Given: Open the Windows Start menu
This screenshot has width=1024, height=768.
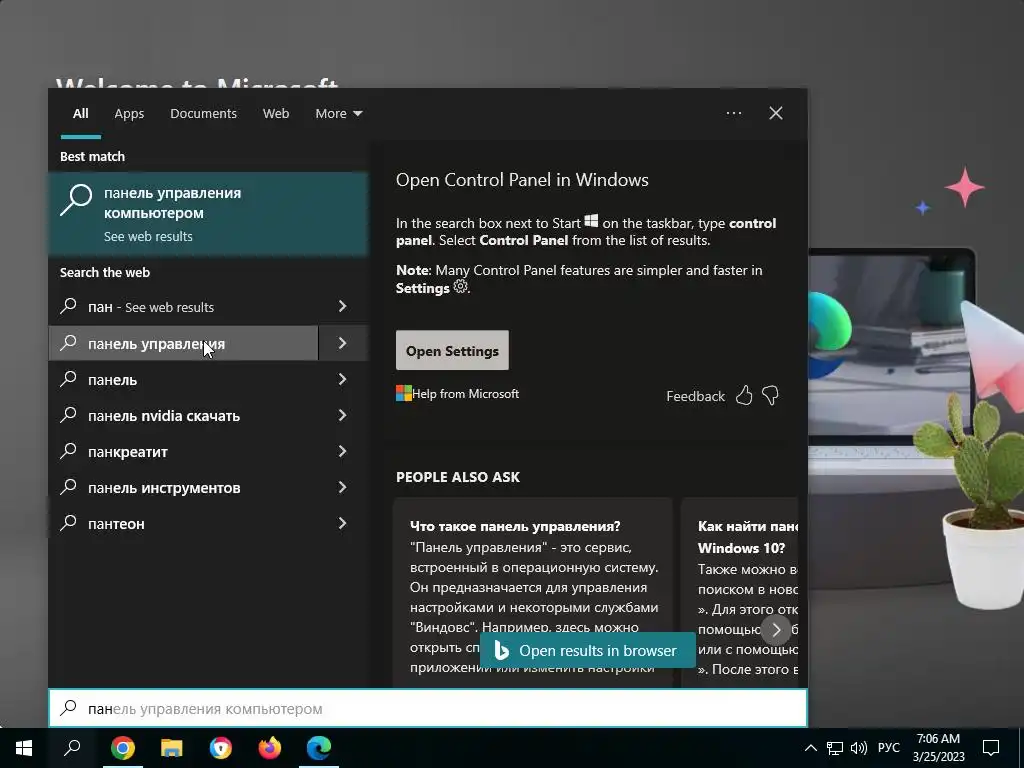Looking at the screenshot, I should [x=24, y=748].
